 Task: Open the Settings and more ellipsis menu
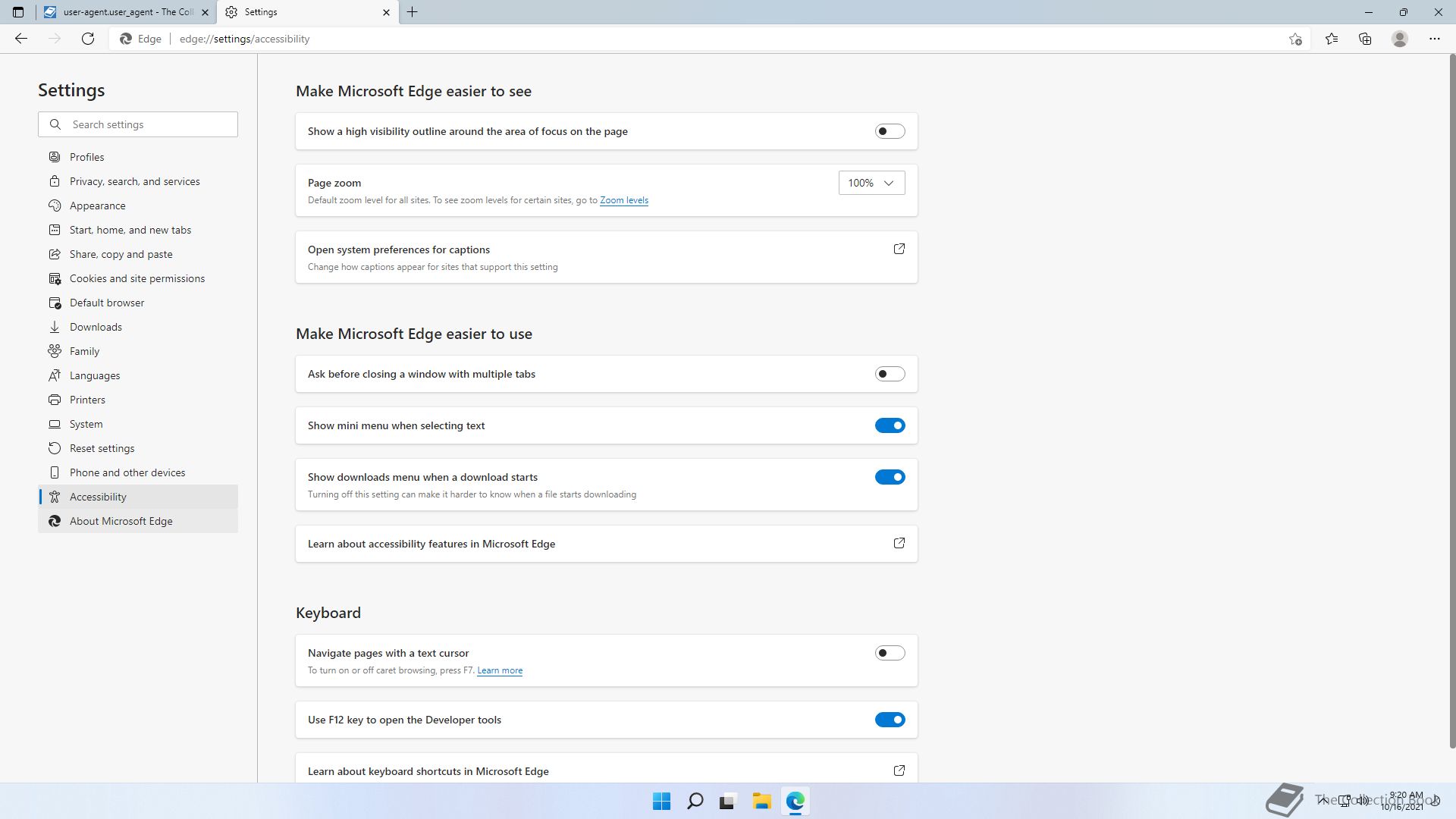(1435, 39)
